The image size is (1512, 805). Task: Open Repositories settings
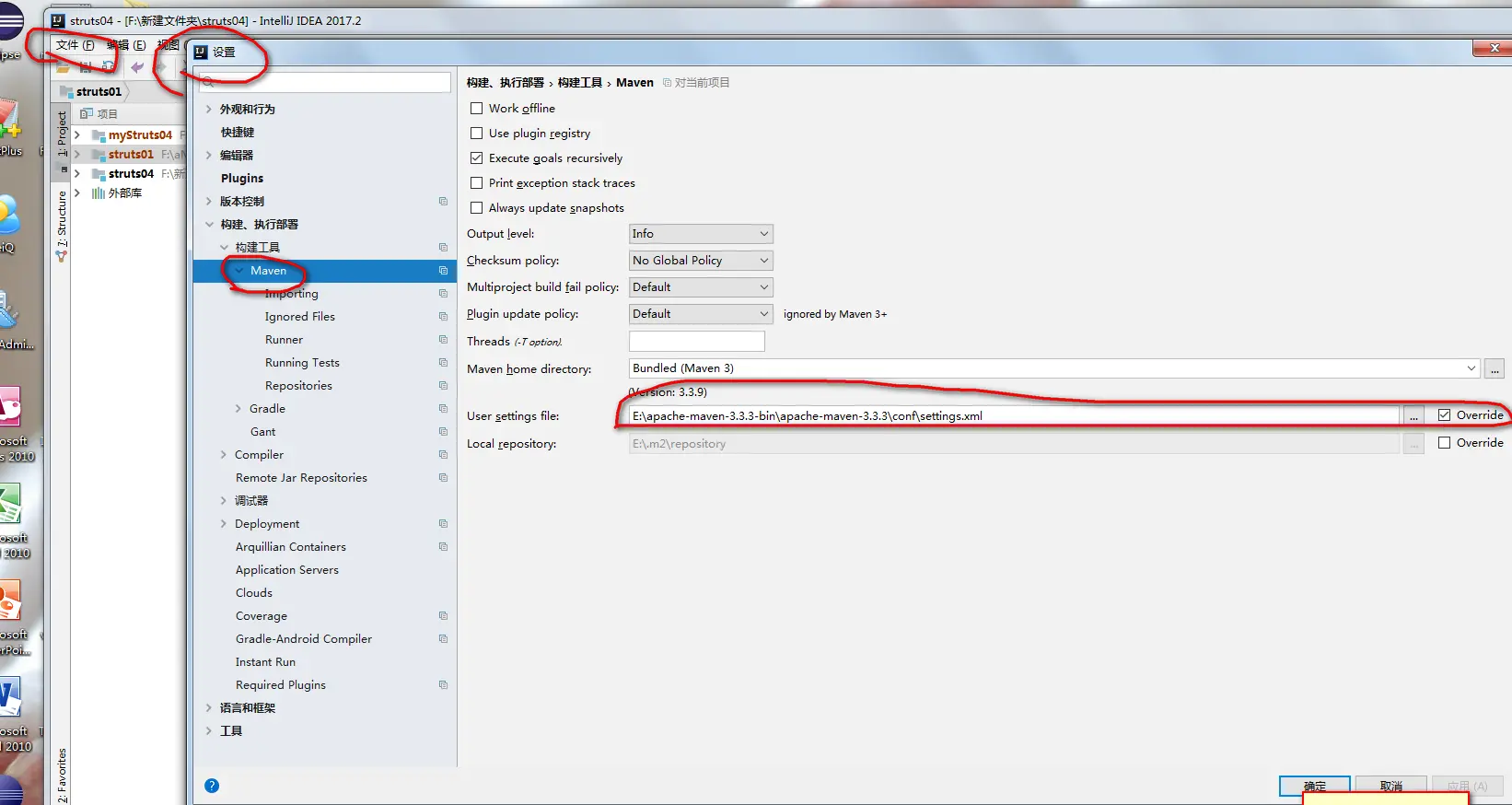298,385
